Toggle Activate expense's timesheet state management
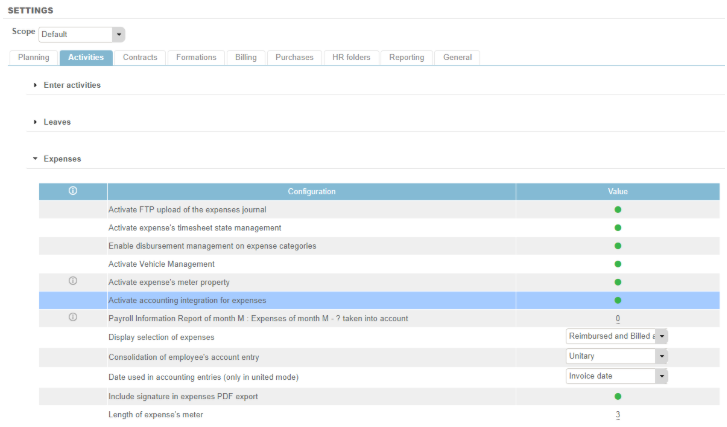The width and height of the screenshot is (727, 427). tap(617, 228)
